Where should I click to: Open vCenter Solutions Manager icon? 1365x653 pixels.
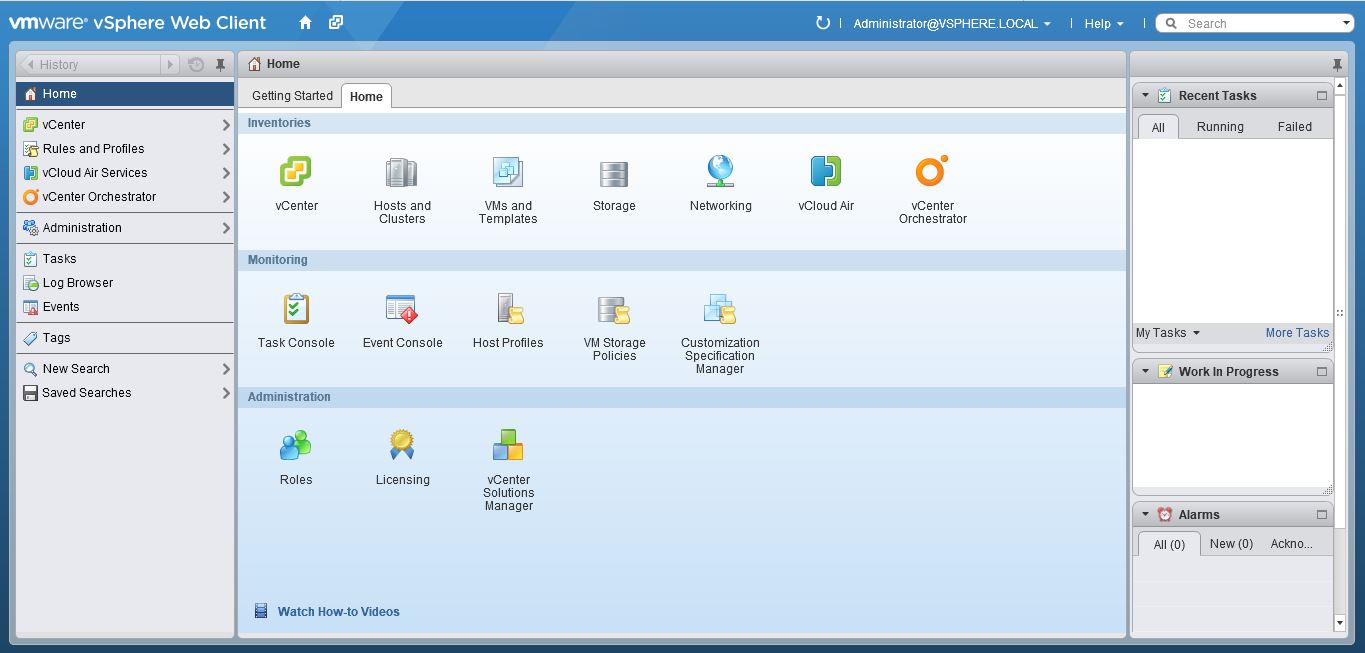[508, 446]
